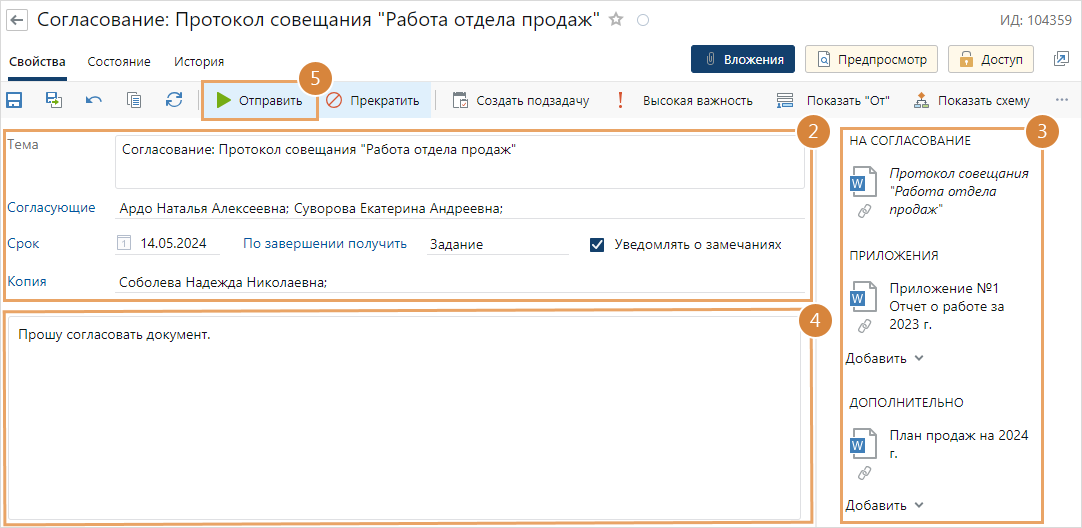Toggle Уведомлять о замечаниях checkbox
The image size is (1082, 528).
point(598,244)
